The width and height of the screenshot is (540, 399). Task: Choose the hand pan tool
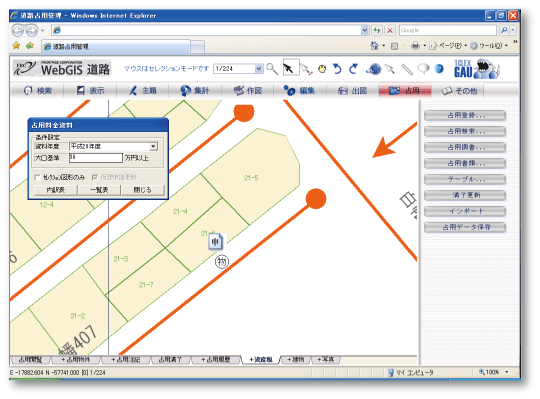(x=322, y=69)
